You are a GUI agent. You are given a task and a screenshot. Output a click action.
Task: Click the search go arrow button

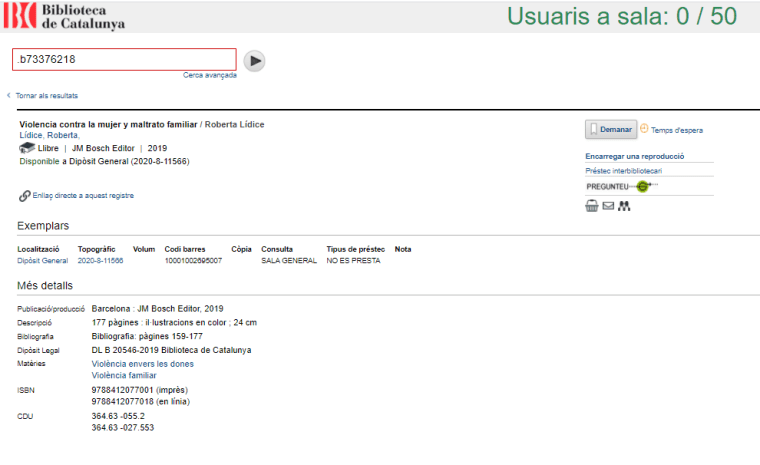(x=255, y=60)
